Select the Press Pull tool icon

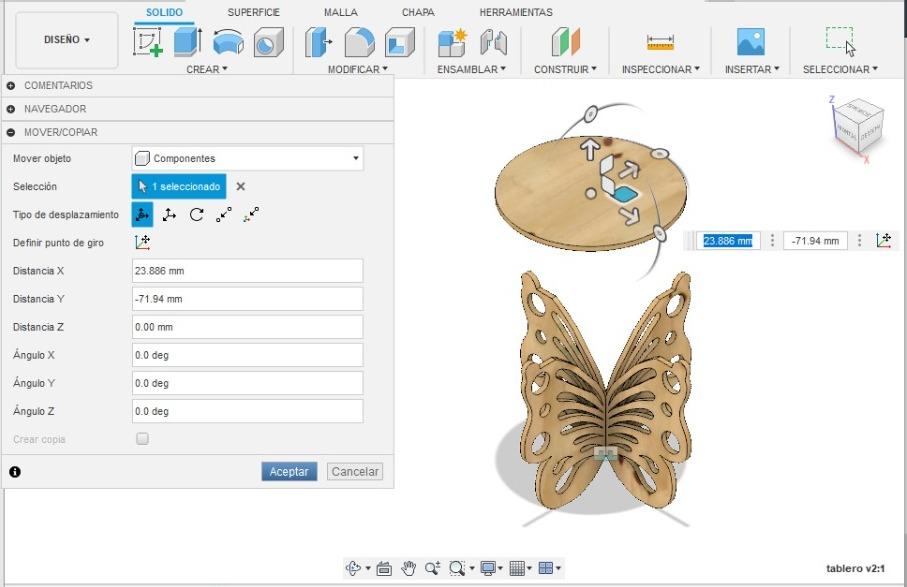tap(319, 42)
